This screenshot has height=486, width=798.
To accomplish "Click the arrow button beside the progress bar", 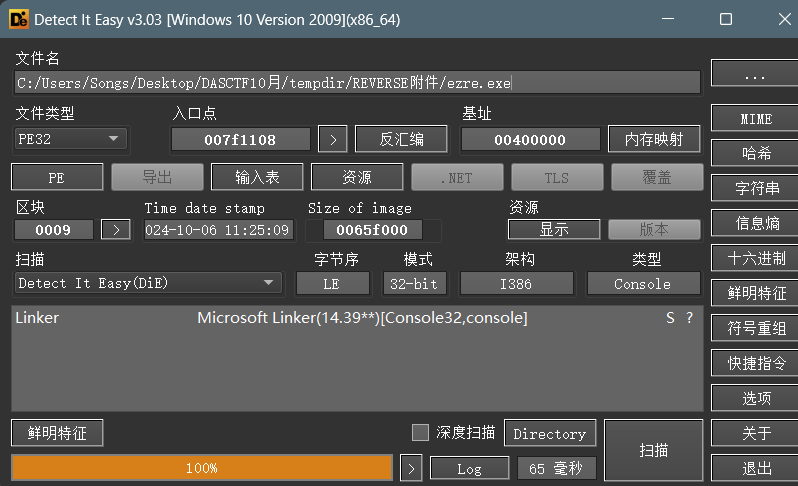I will (411, 467).
